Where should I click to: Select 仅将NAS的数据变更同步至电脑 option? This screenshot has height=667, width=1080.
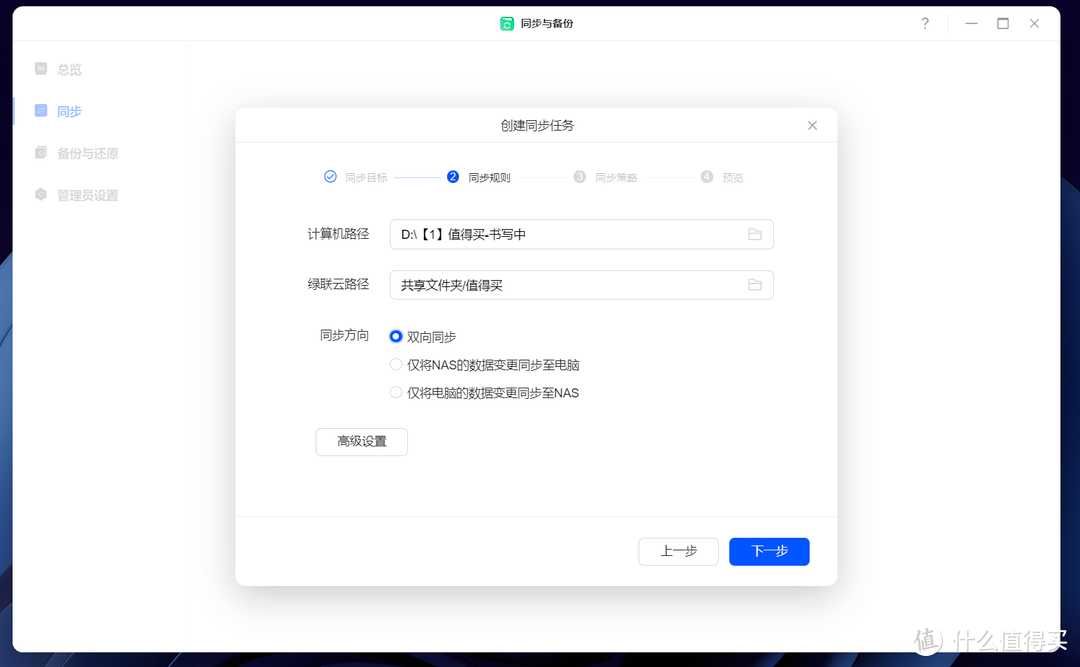pos(396,364)
